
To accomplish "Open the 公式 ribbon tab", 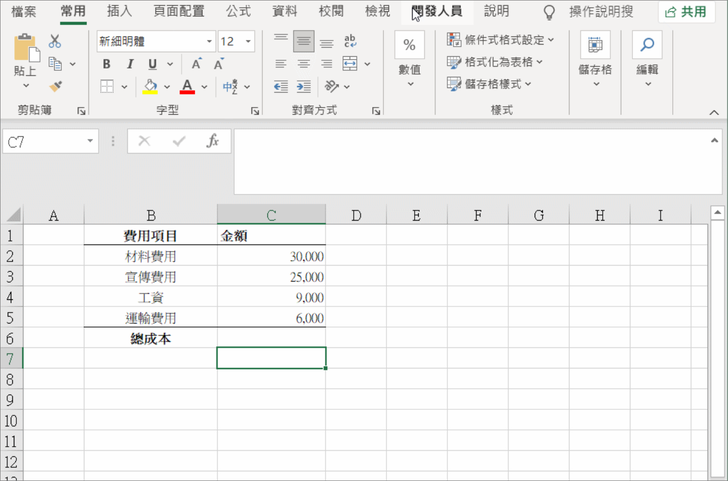I will click(238, 11).
